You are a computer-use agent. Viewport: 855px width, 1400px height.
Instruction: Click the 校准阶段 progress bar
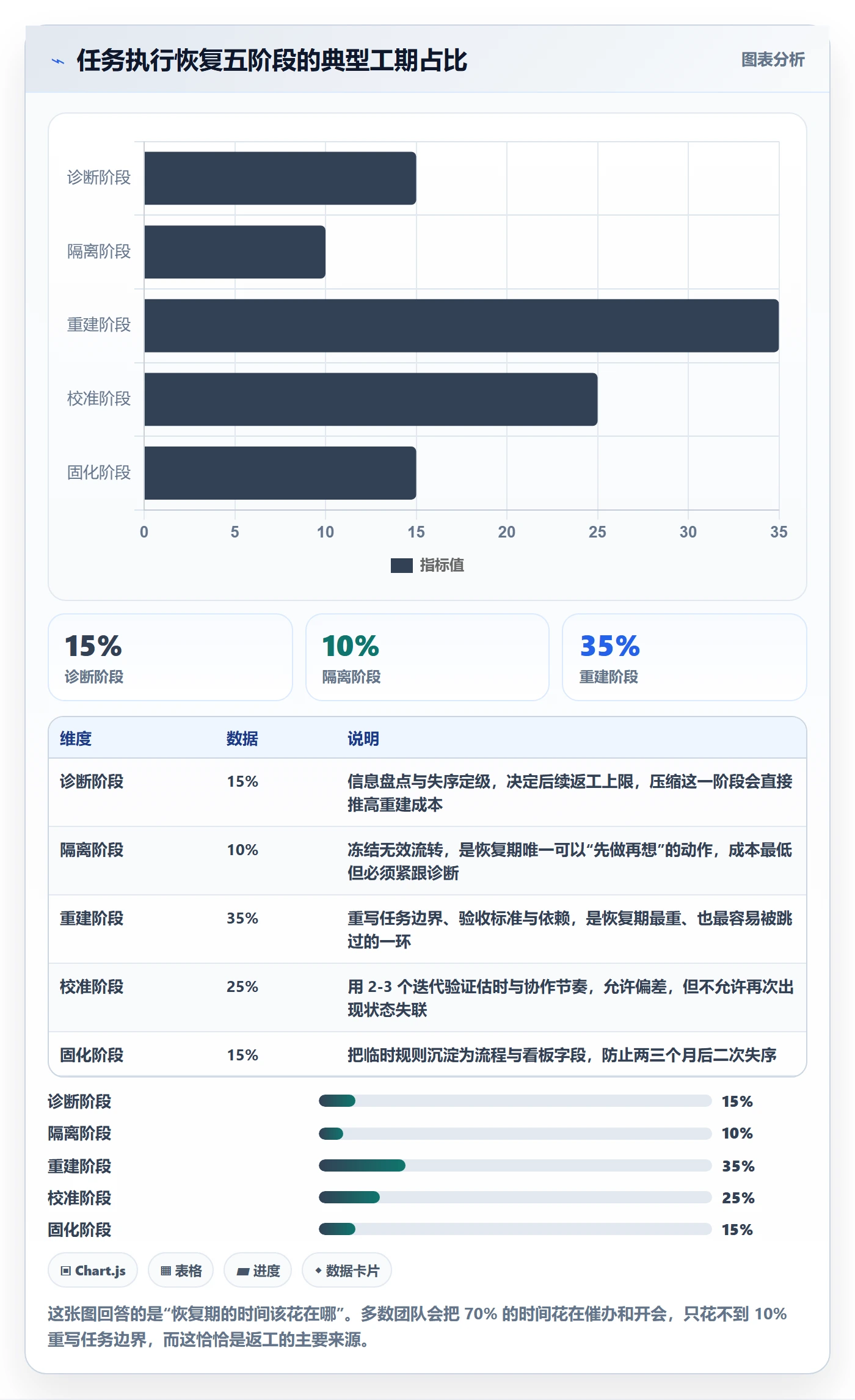point(515,1197)
